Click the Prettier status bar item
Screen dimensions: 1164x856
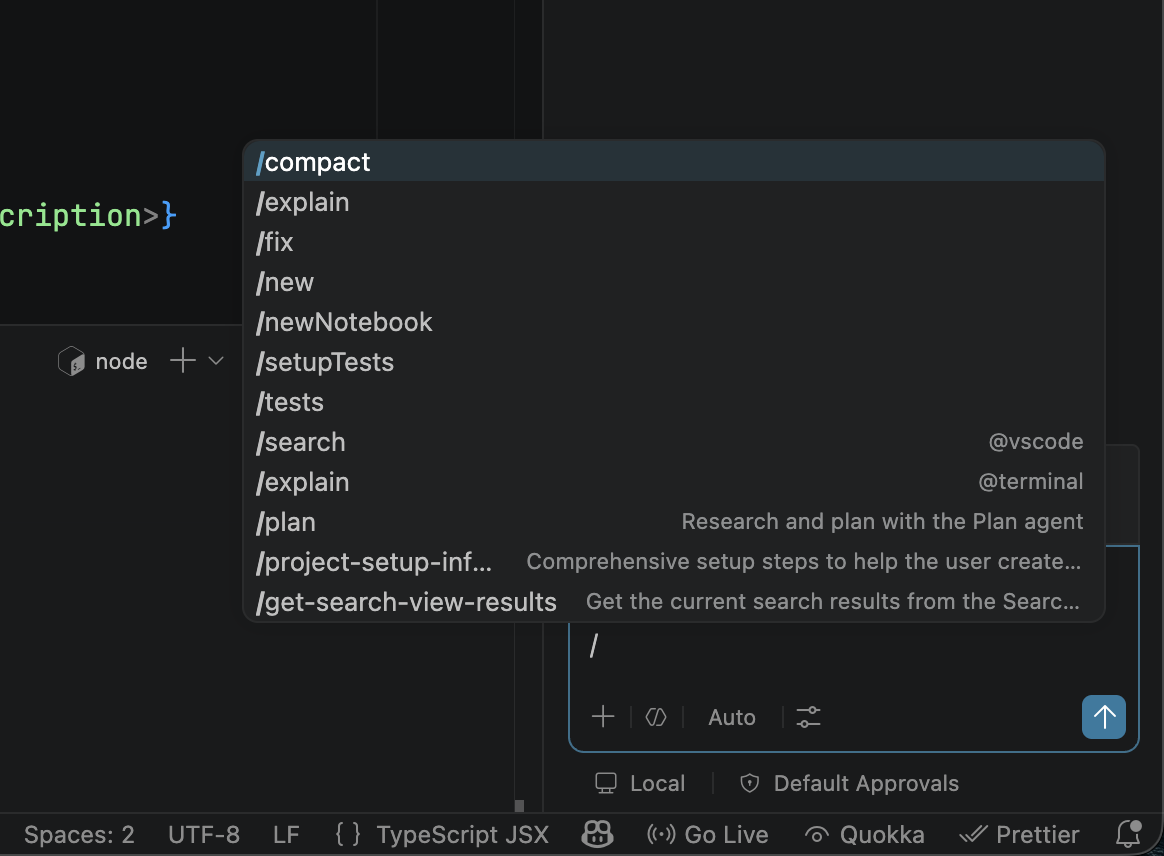click(x=1019, y=834)
